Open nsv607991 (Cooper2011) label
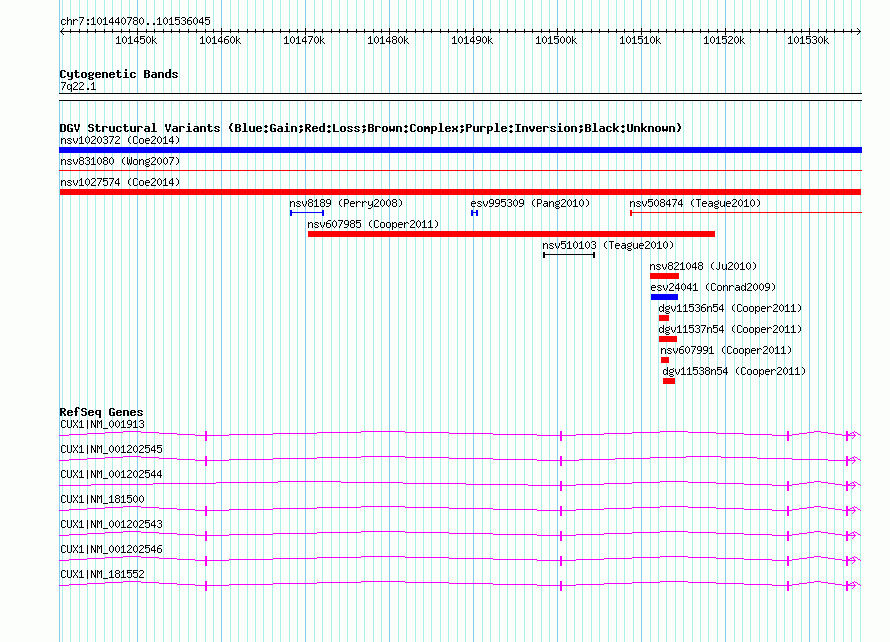The height and width of the screenshot is (642, 890). pyautogui.click(x=726, y=350)
